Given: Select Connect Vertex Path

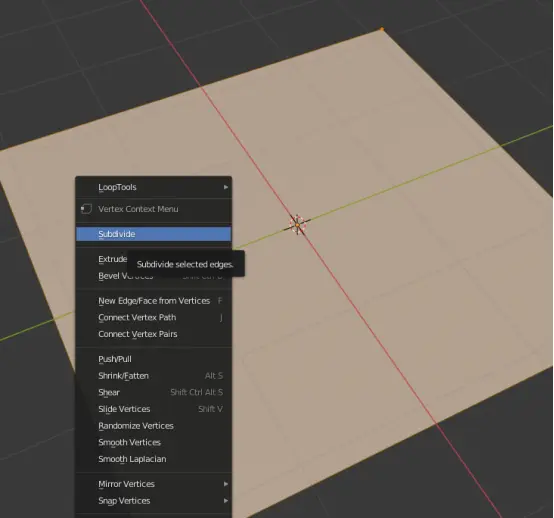Looking at the screenshot, I should coord(154,317).
